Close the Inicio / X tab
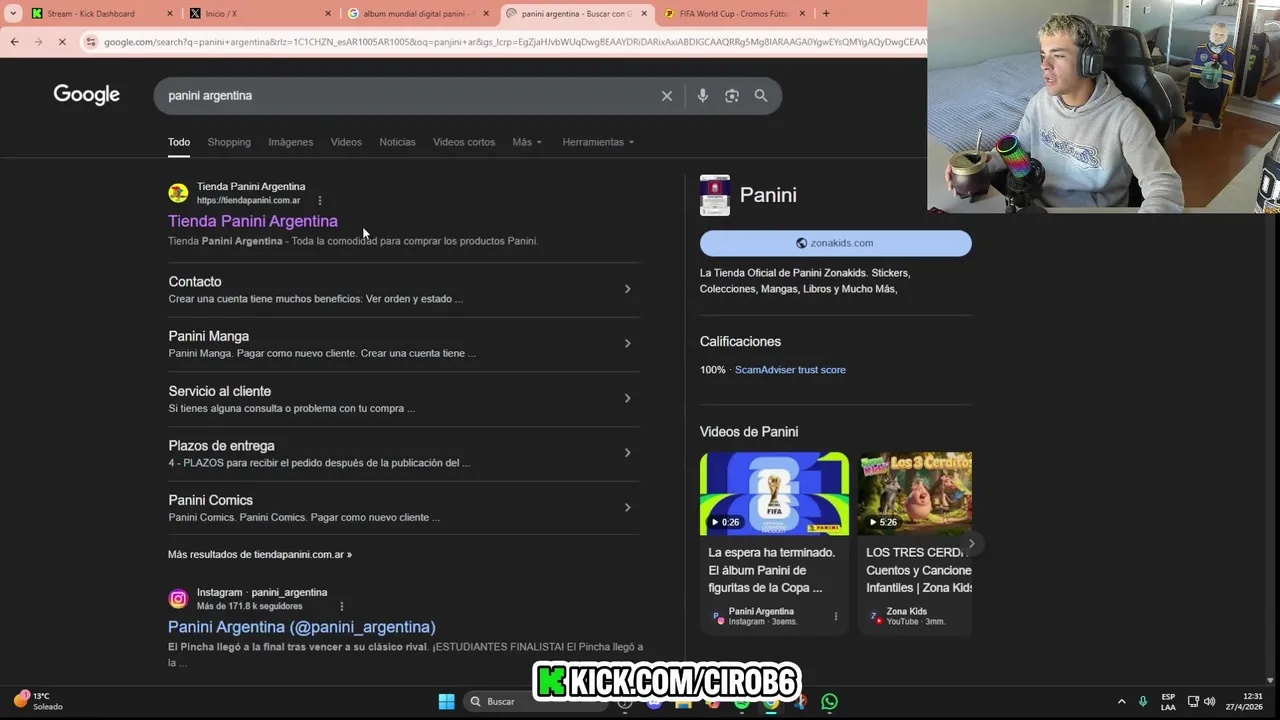This screenshot has height=720, width=1280. 328,14
